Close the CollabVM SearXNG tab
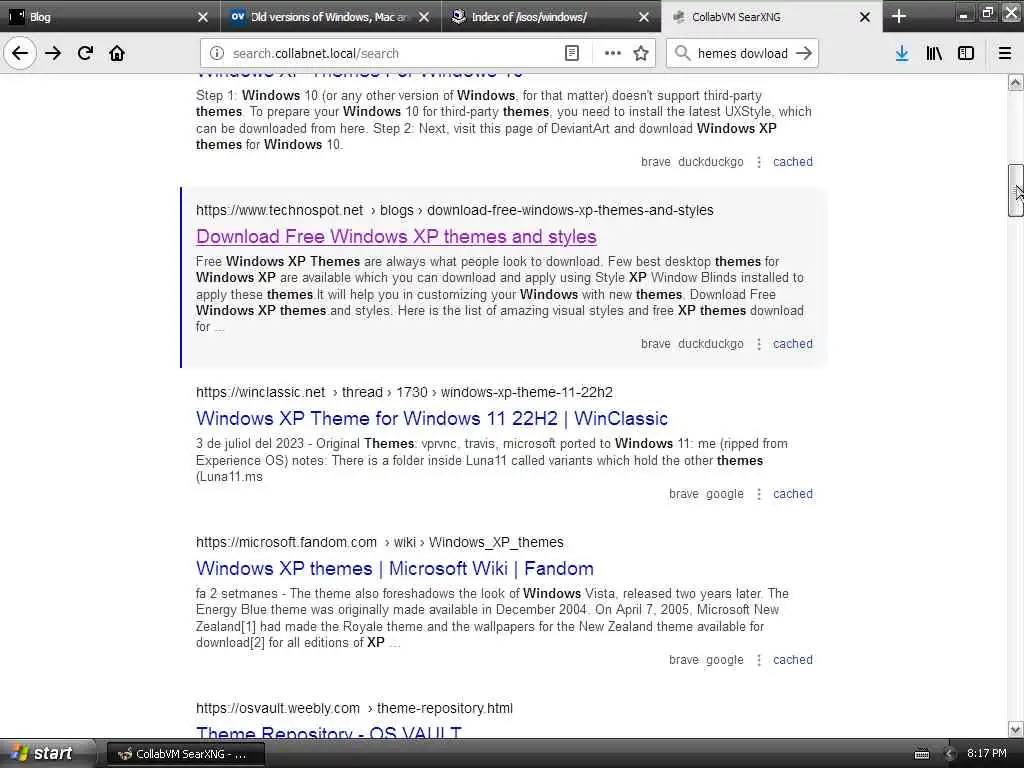This screenshot has width=1024, height=768. tap(865, 17)
